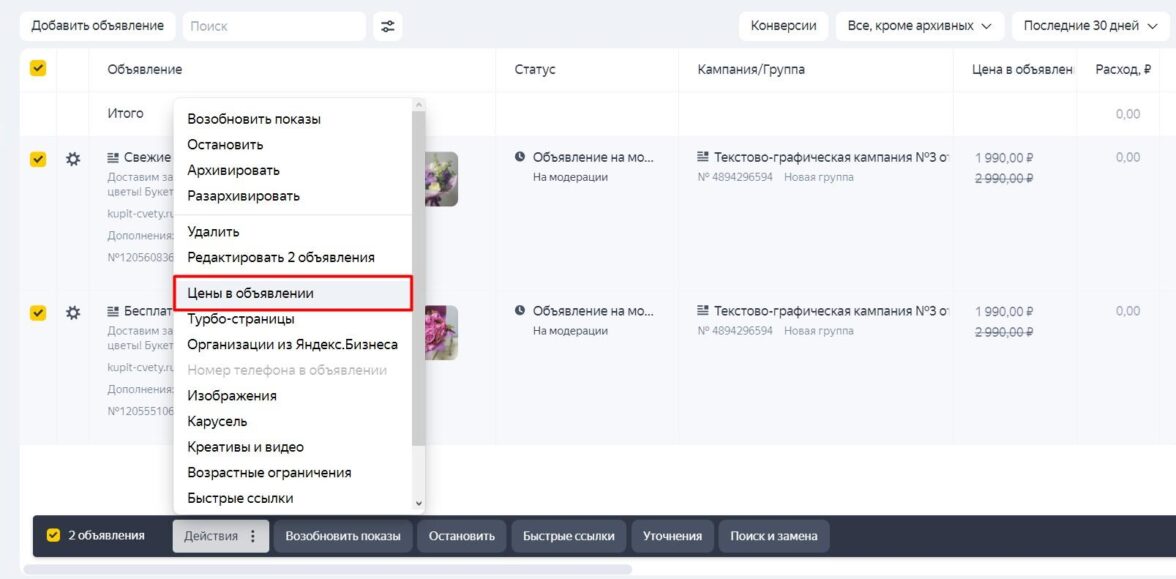Click the three-dot icon on Действия button

[252, 536]
